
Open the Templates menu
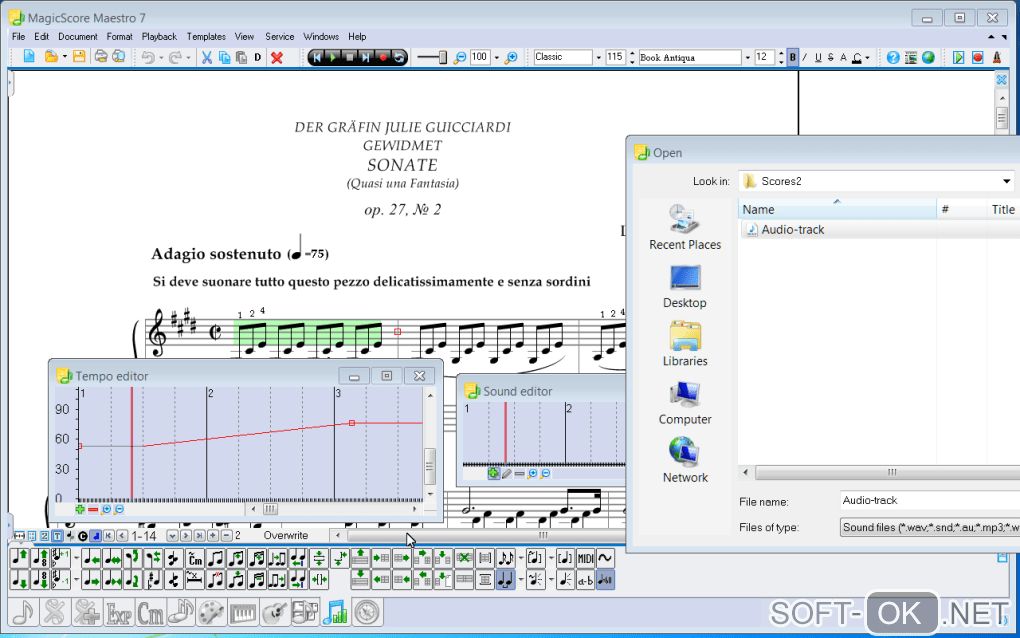(206, 37)
